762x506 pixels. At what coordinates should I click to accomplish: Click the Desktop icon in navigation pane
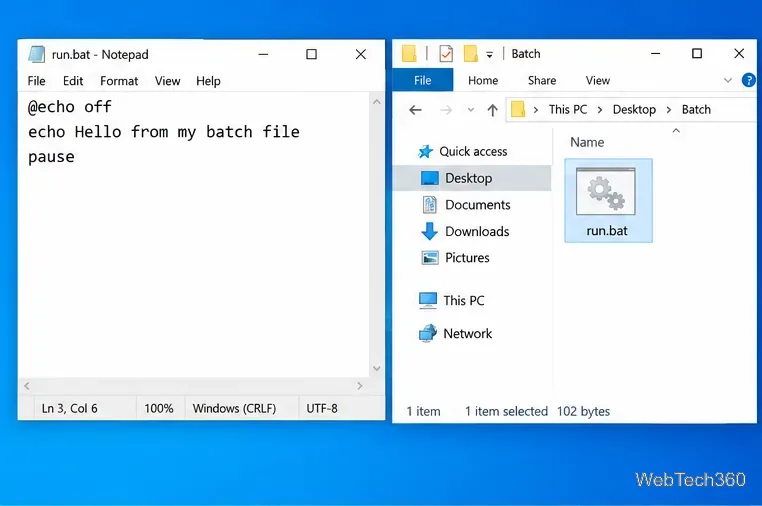click(430, 178)
